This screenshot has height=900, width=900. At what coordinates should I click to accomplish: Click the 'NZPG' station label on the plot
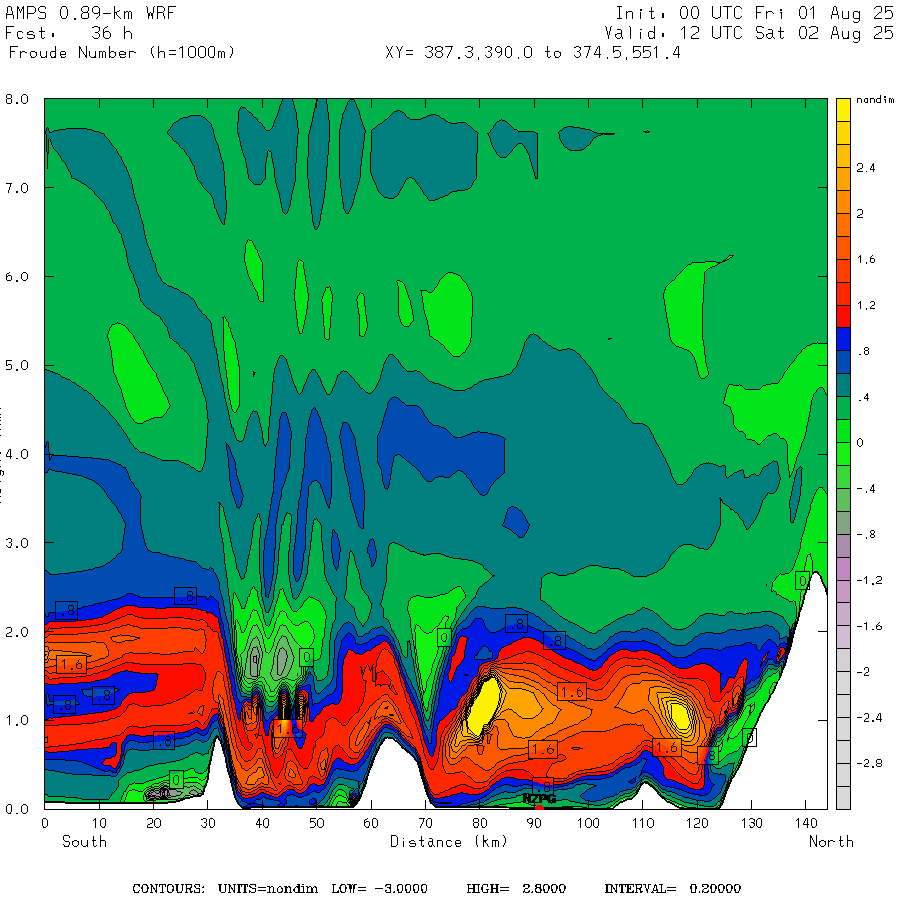tap(539, 798)
